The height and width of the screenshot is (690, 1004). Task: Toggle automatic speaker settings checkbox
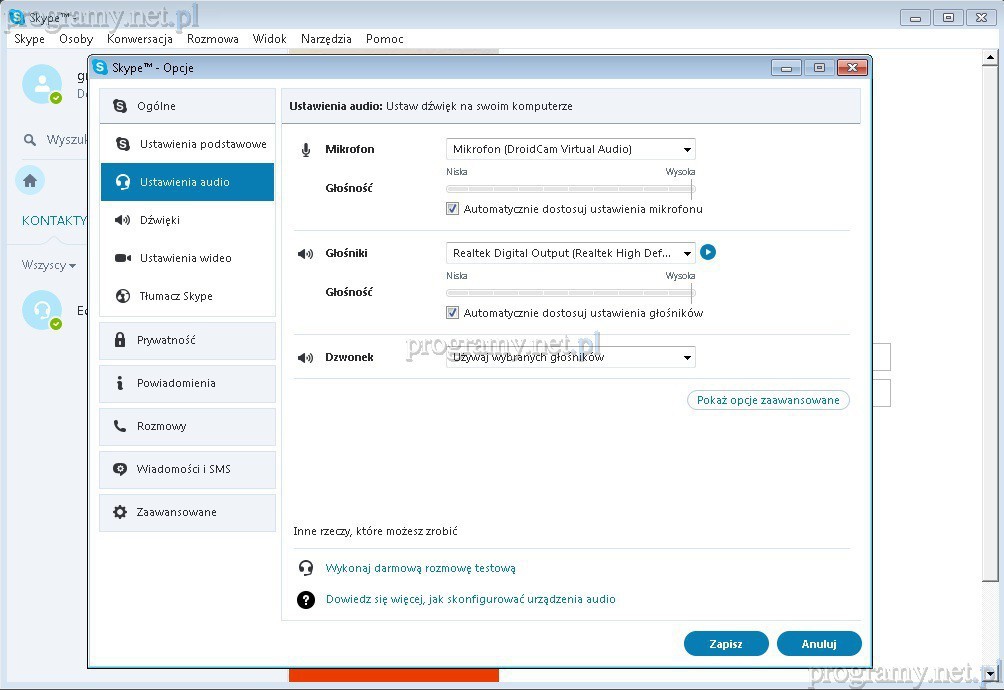(x=453, y=313)
